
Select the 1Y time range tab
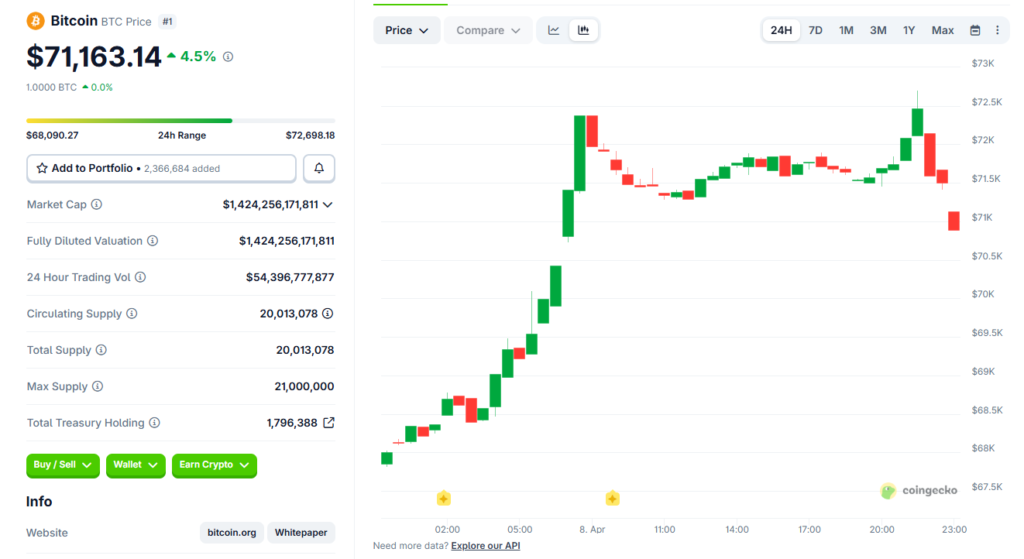[909, 30]
